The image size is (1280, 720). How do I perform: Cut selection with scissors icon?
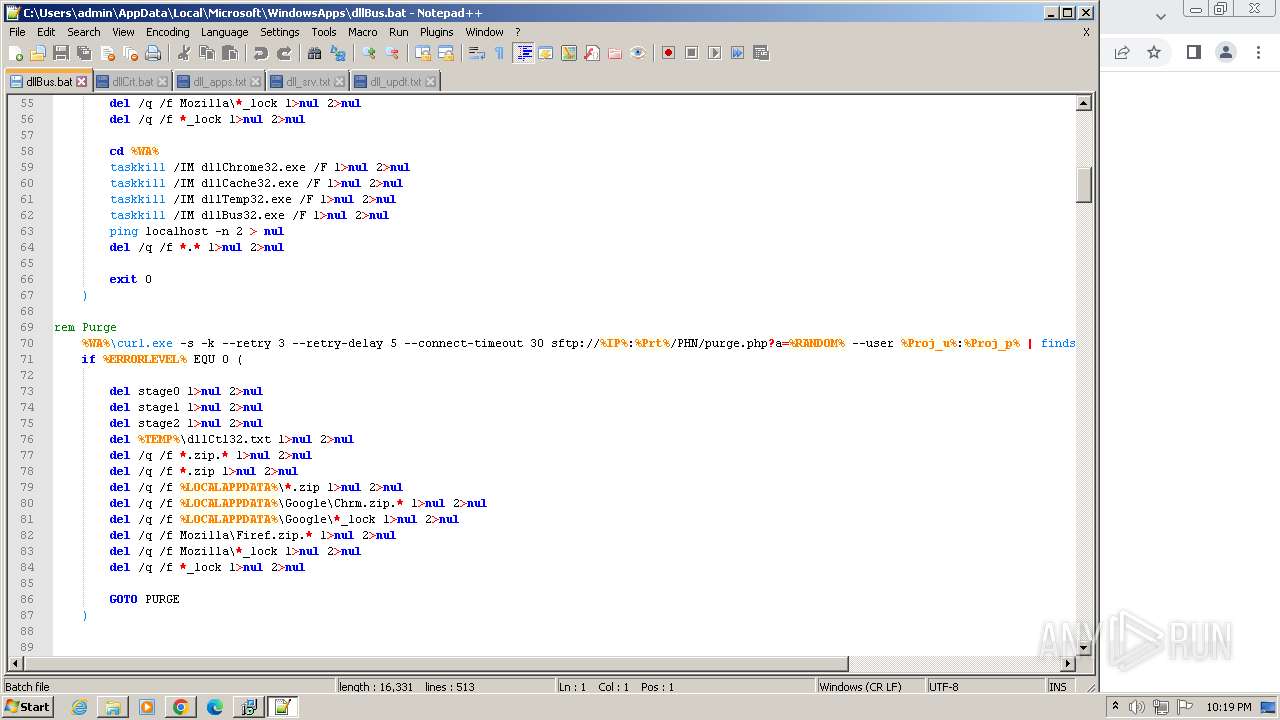click(x=183, y=53)
